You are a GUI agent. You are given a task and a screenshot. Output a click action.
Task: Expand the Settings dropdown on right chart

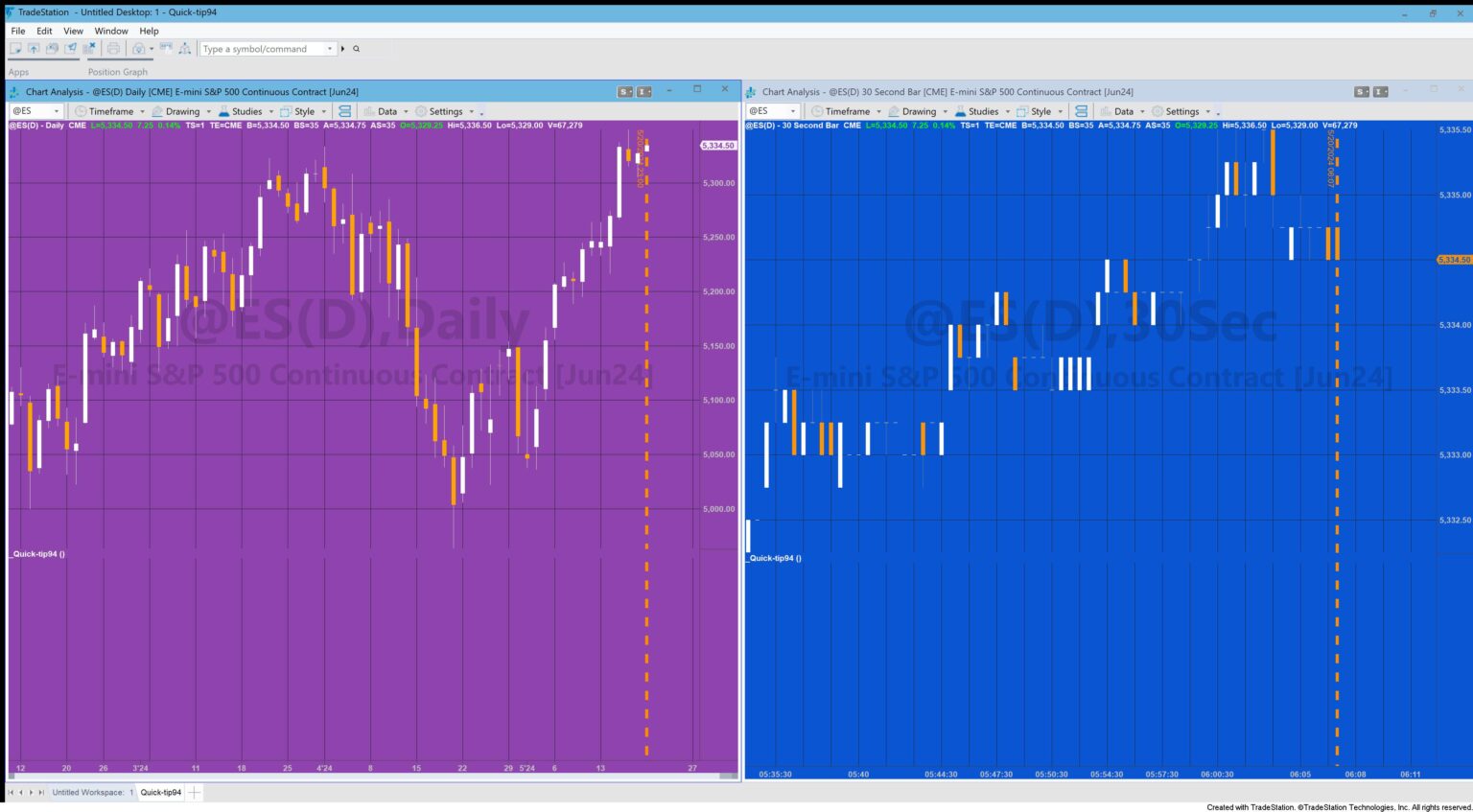[1207, 111]
